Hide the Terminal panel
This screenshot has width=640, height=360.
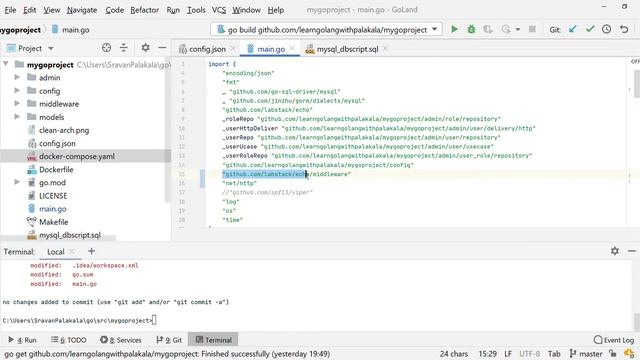coord(632,251)
